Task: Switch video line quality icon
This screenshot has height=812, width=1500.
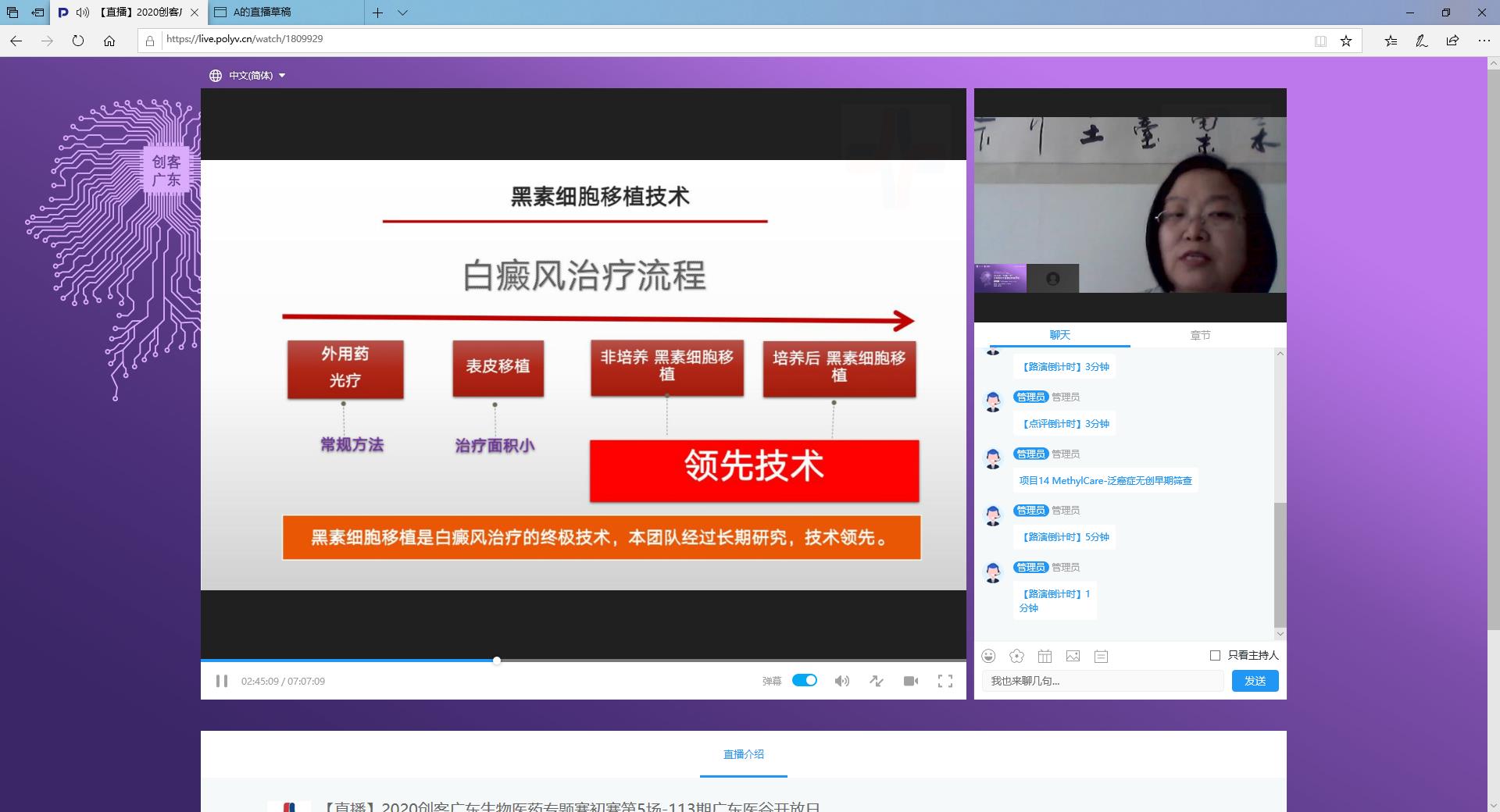Action: point(876,681)
